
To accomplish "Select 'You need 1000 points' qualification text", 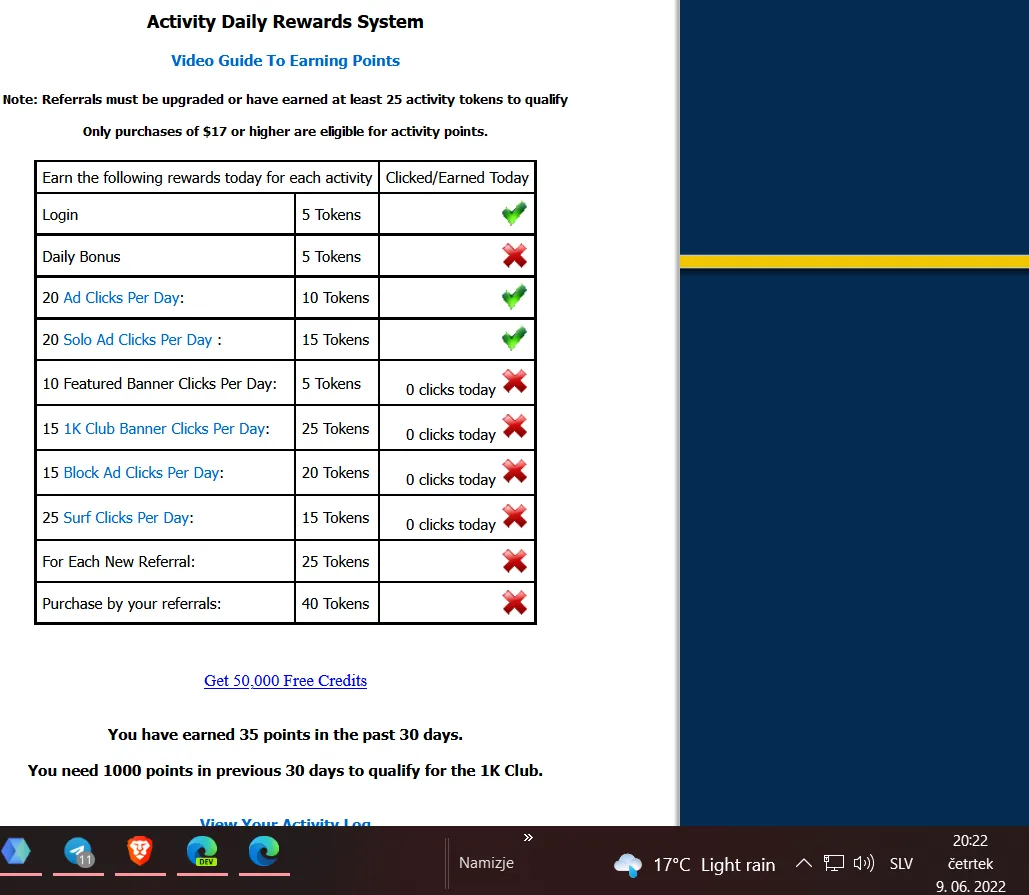I will pyautogui.click(x=285, y=770).
